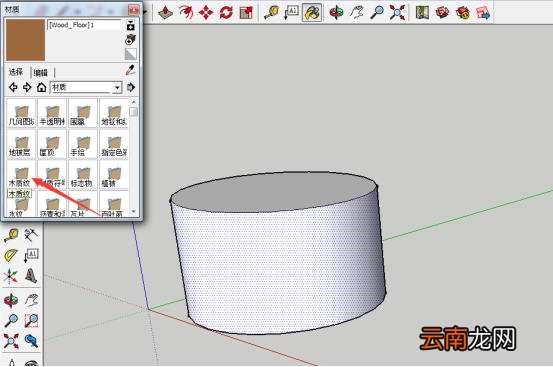The image size is (553, 367).
Task: Click Zoom Extents in top toolbar
Action: [x=397, y=13]
